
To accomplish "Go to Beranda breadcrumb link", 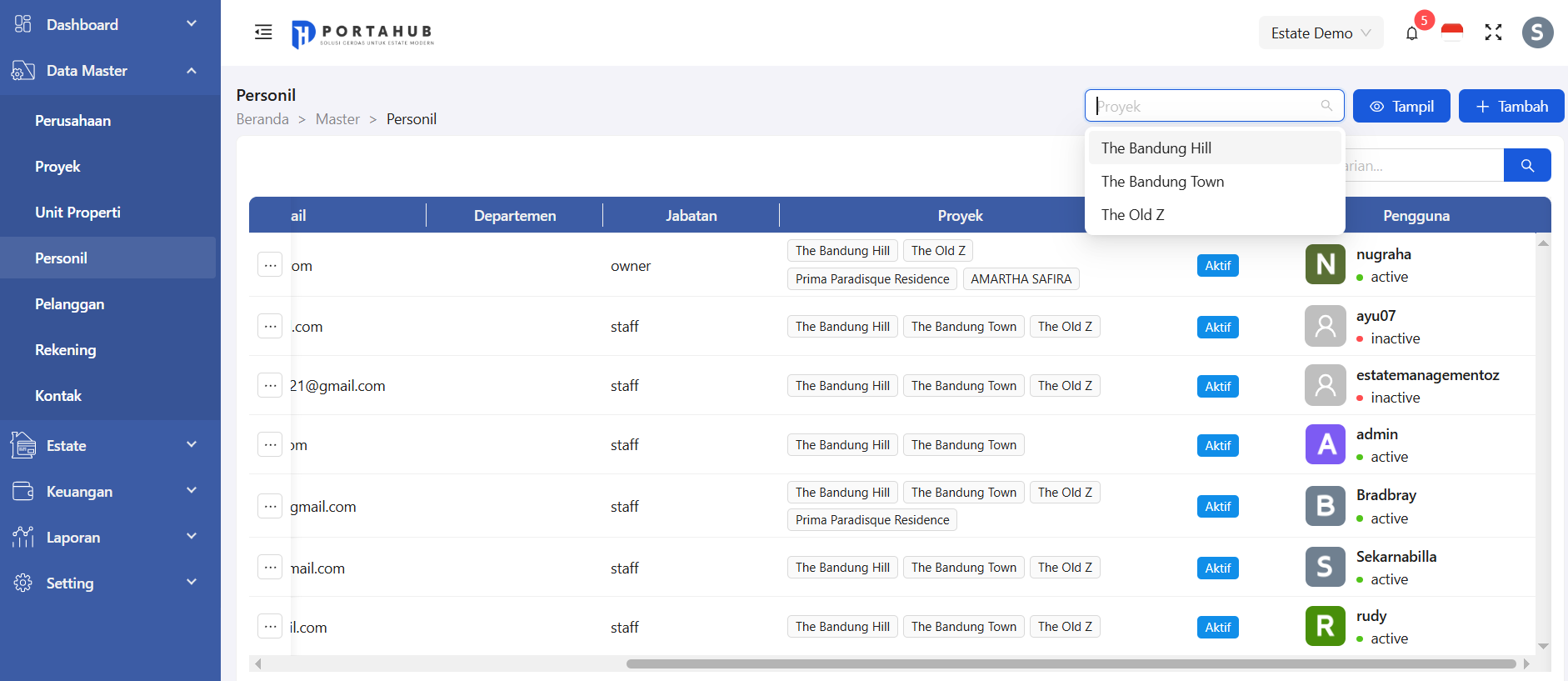I will pyautogui.click(x=262, y=119).
